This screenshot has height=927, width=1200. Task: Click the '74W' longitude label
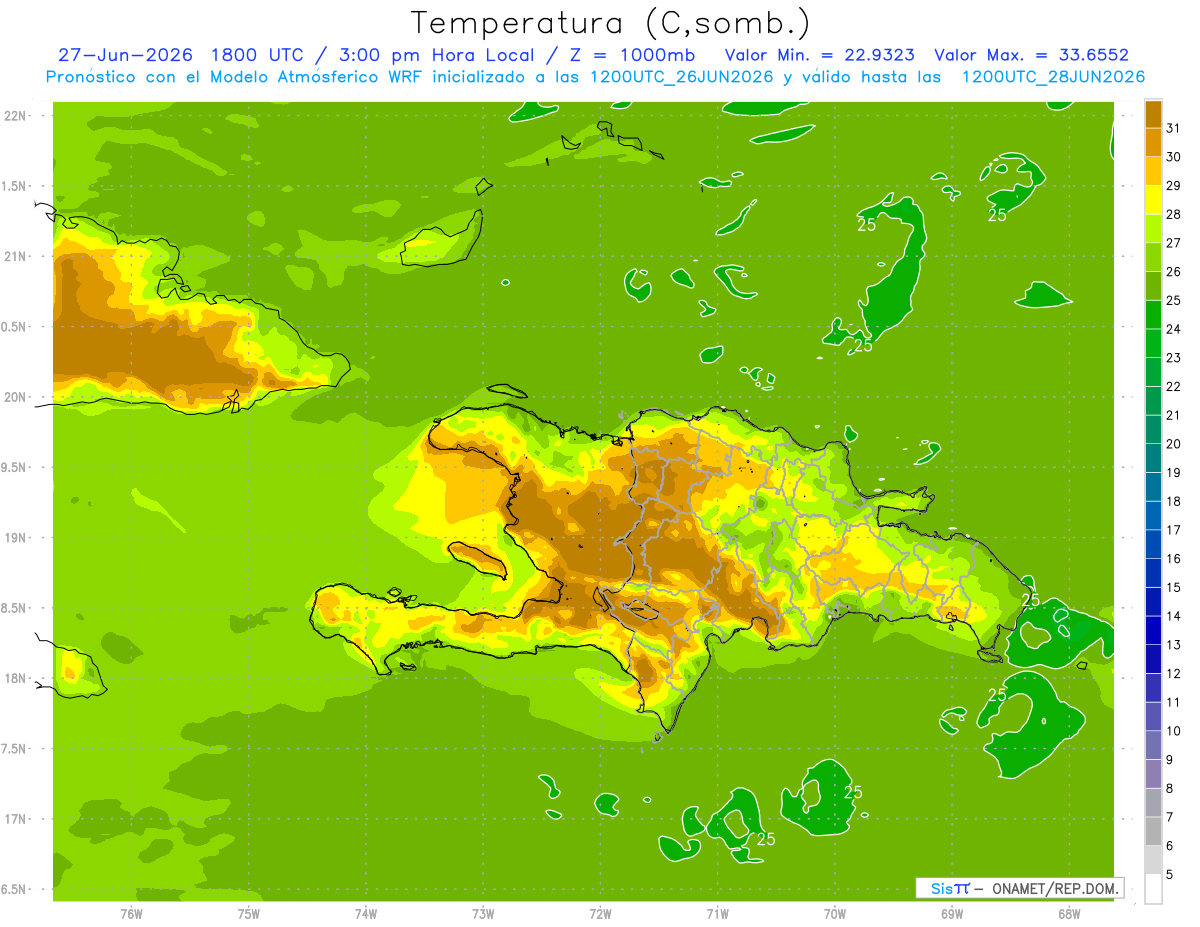click(366, 913)
